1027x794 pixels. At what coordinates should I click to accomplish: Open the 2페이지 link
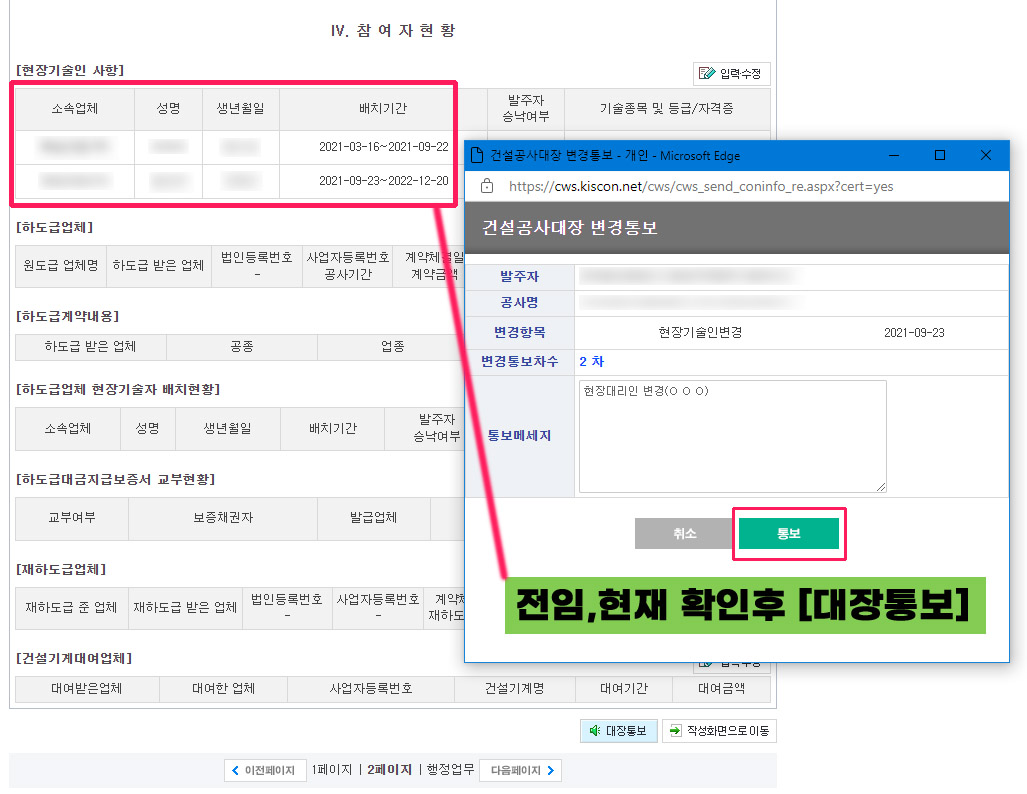coord(389,770)
